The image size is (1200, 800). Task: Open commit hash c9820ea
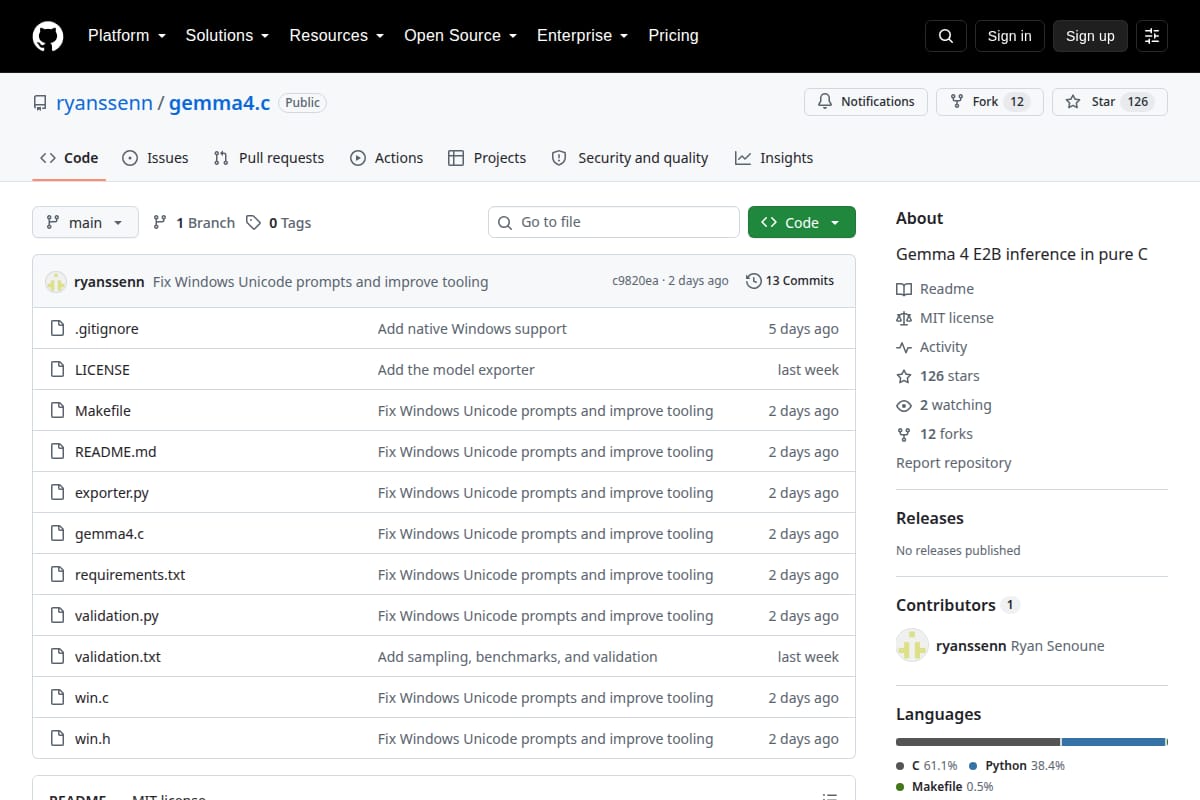pos(635,281)
